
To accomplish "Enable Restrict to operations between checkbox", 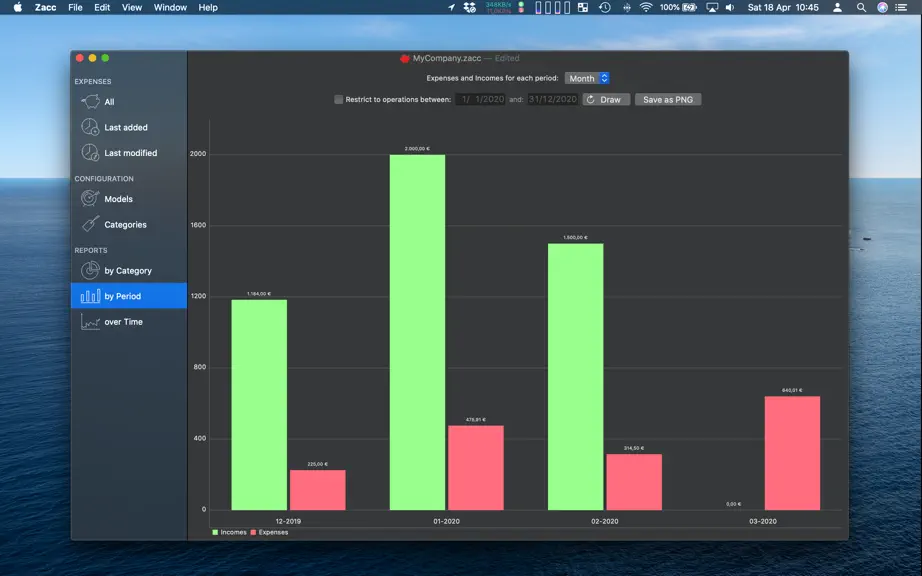I will tap(339, 99).
